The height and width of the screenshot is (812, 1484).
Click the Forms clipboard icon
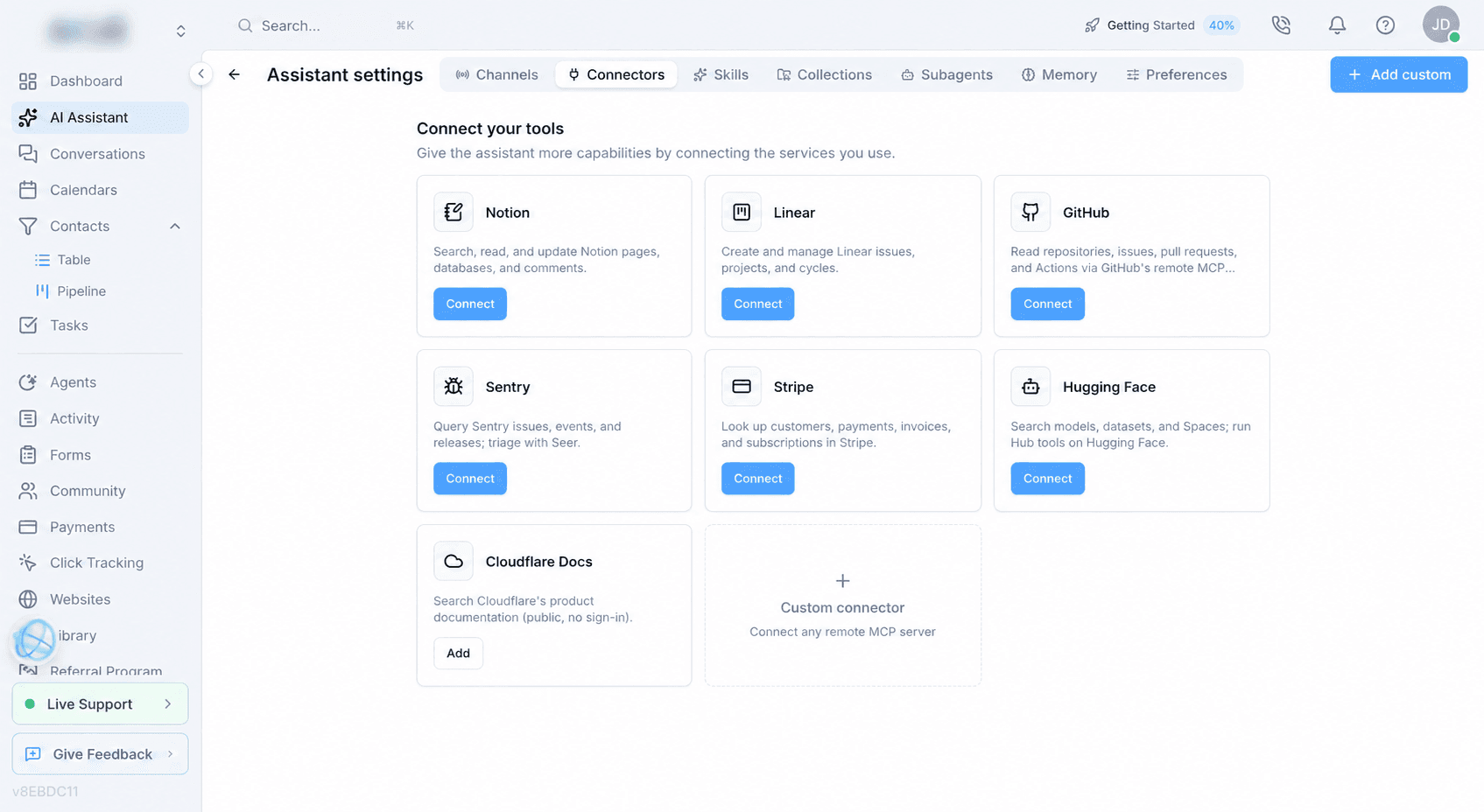(28, 455)
